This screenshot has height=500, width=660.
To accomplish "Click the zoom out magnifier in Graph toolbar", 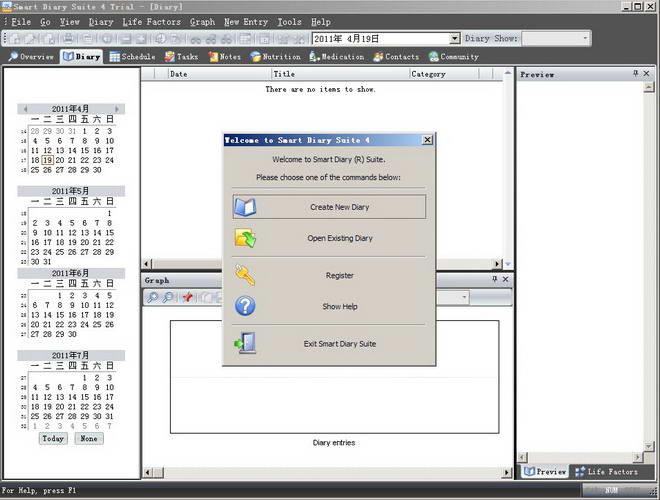I will [x=168, y=298].
